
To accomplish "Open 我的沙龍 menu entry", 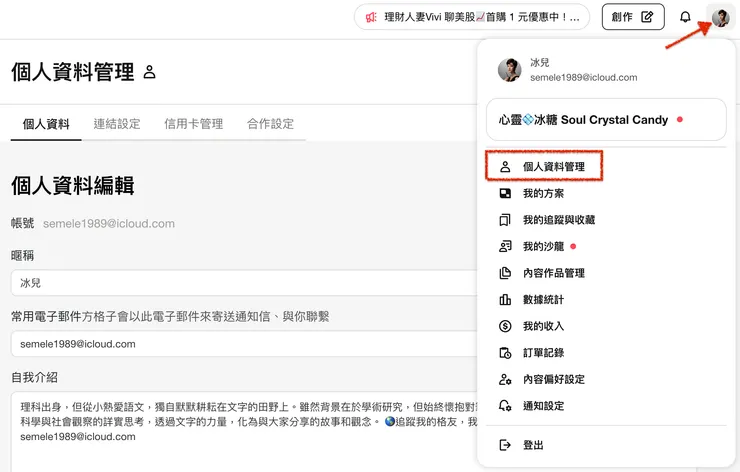I will pos(543,246).
